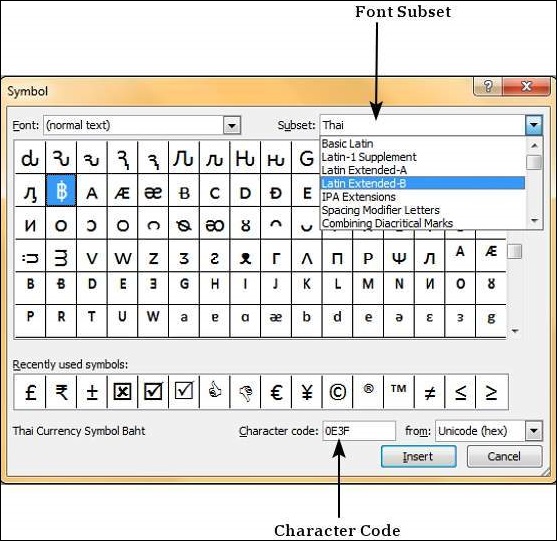The height and width of the screenshot is (541, 557).
Task: Select the small capital H symbol
Action: point(215,288)
